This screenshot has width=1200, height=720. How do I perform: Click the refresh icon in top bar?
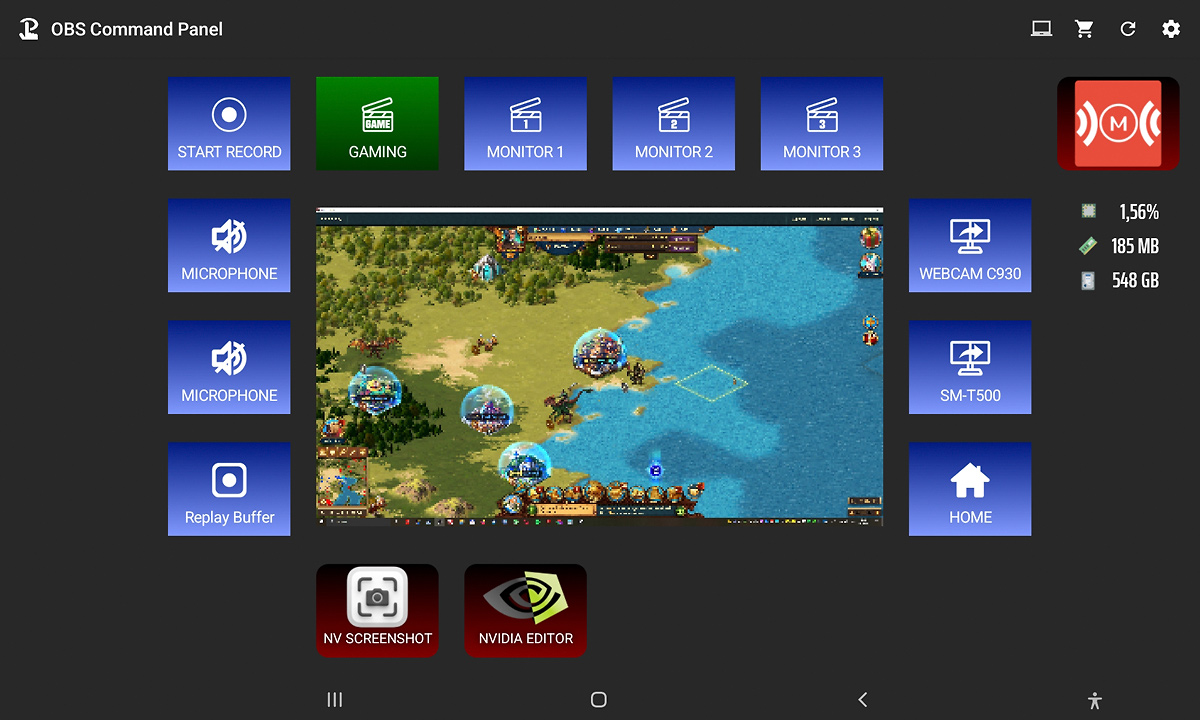coord(1128,29)
